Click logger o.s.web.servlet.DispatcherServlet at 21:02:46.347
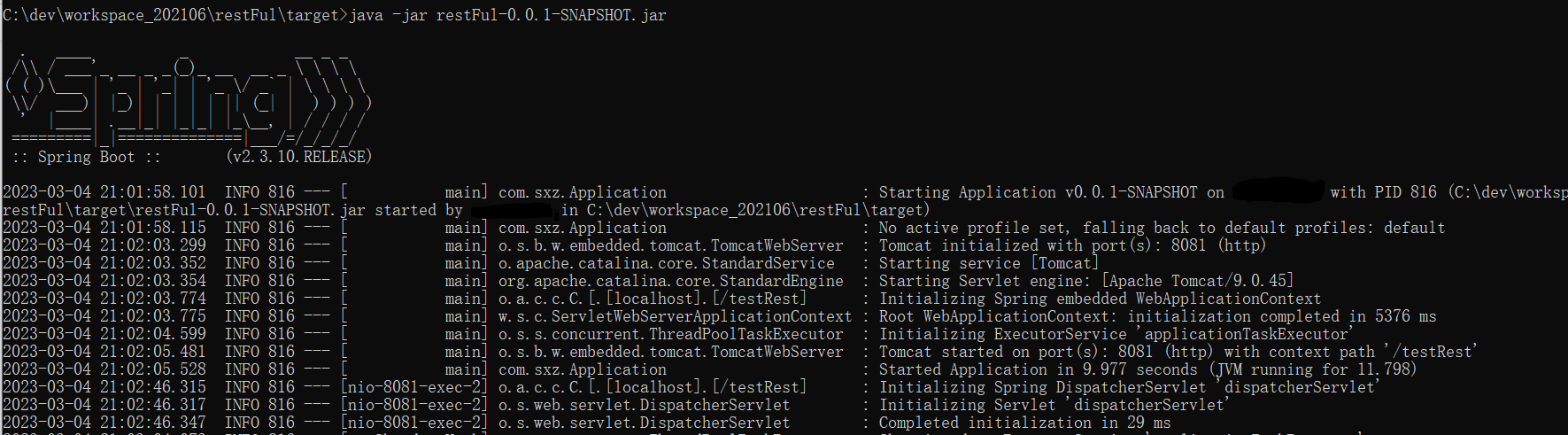 (645, 423)
